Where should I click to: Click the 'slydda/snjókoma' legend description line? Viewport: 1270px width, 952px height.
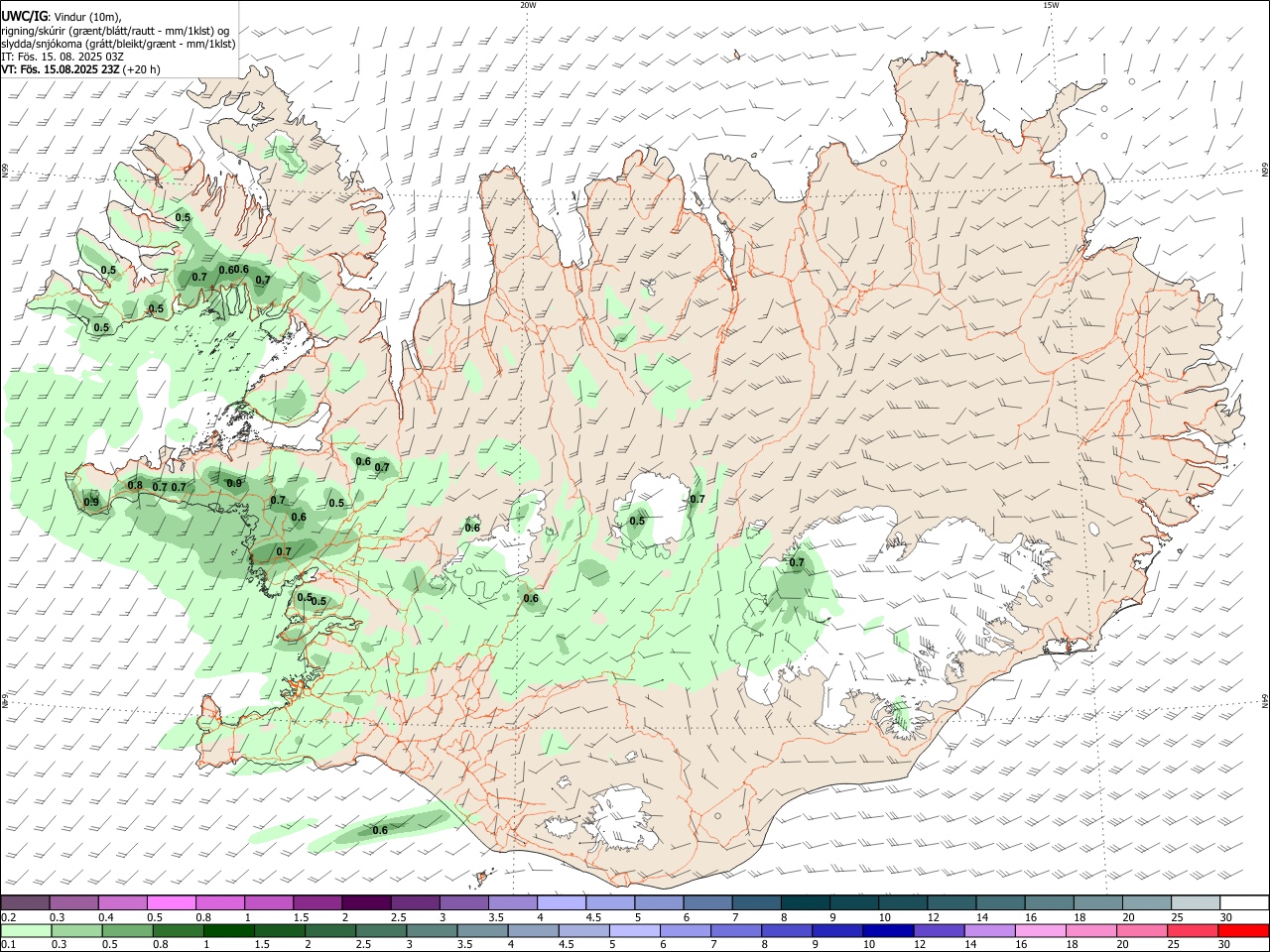pos(118,44)
